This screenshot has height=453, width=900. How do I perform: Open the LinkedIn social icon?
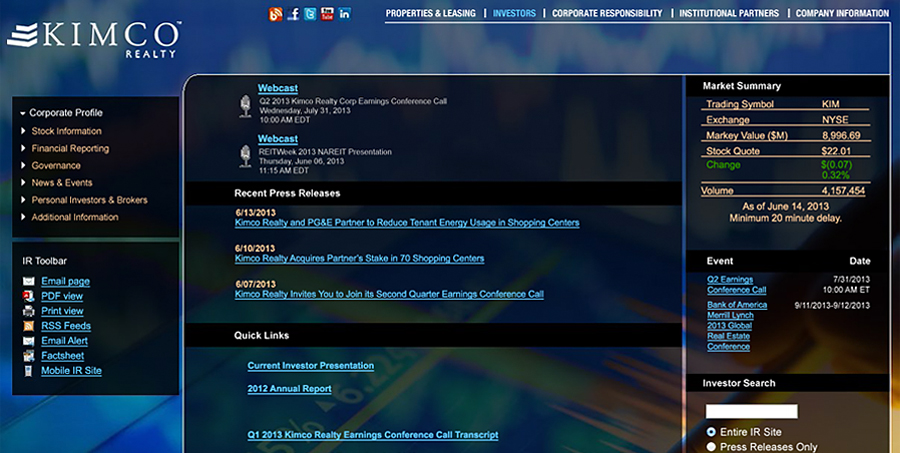(x=344, y=14)
